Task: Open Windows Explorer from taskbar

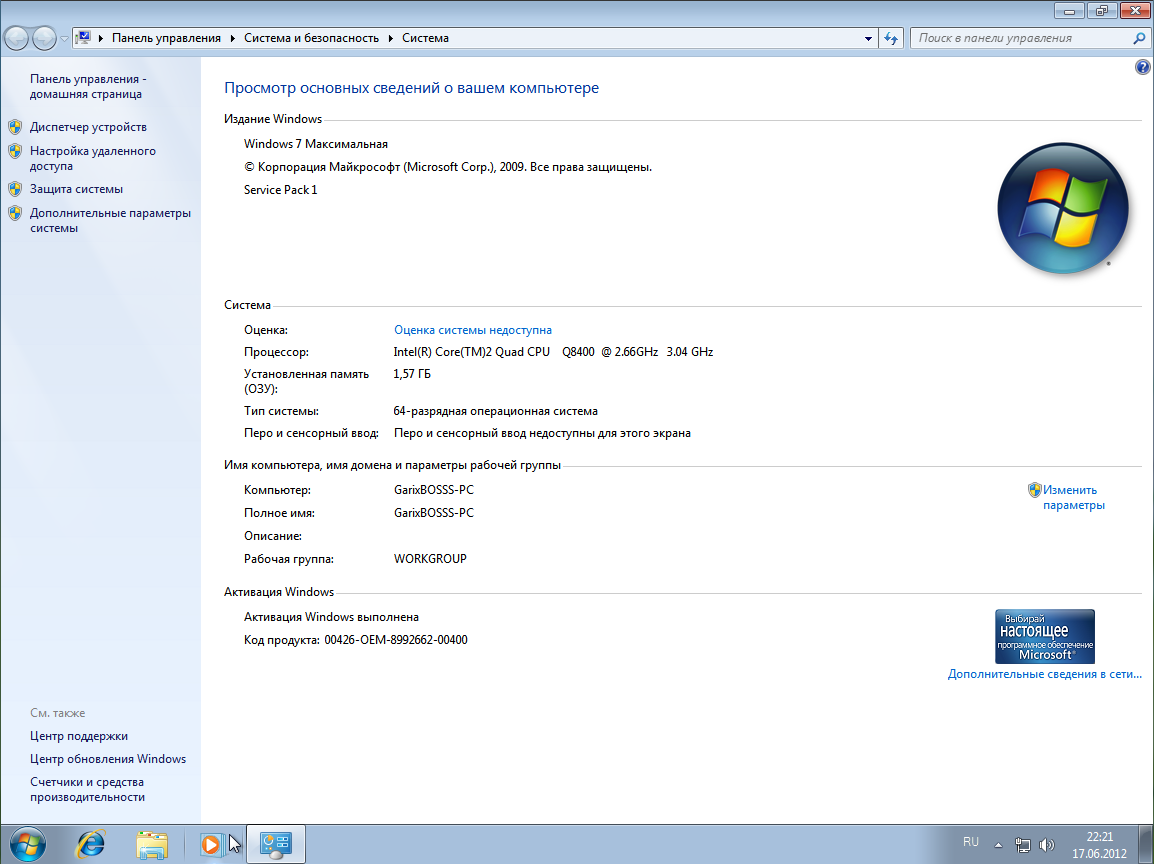Action: [152, 845]
